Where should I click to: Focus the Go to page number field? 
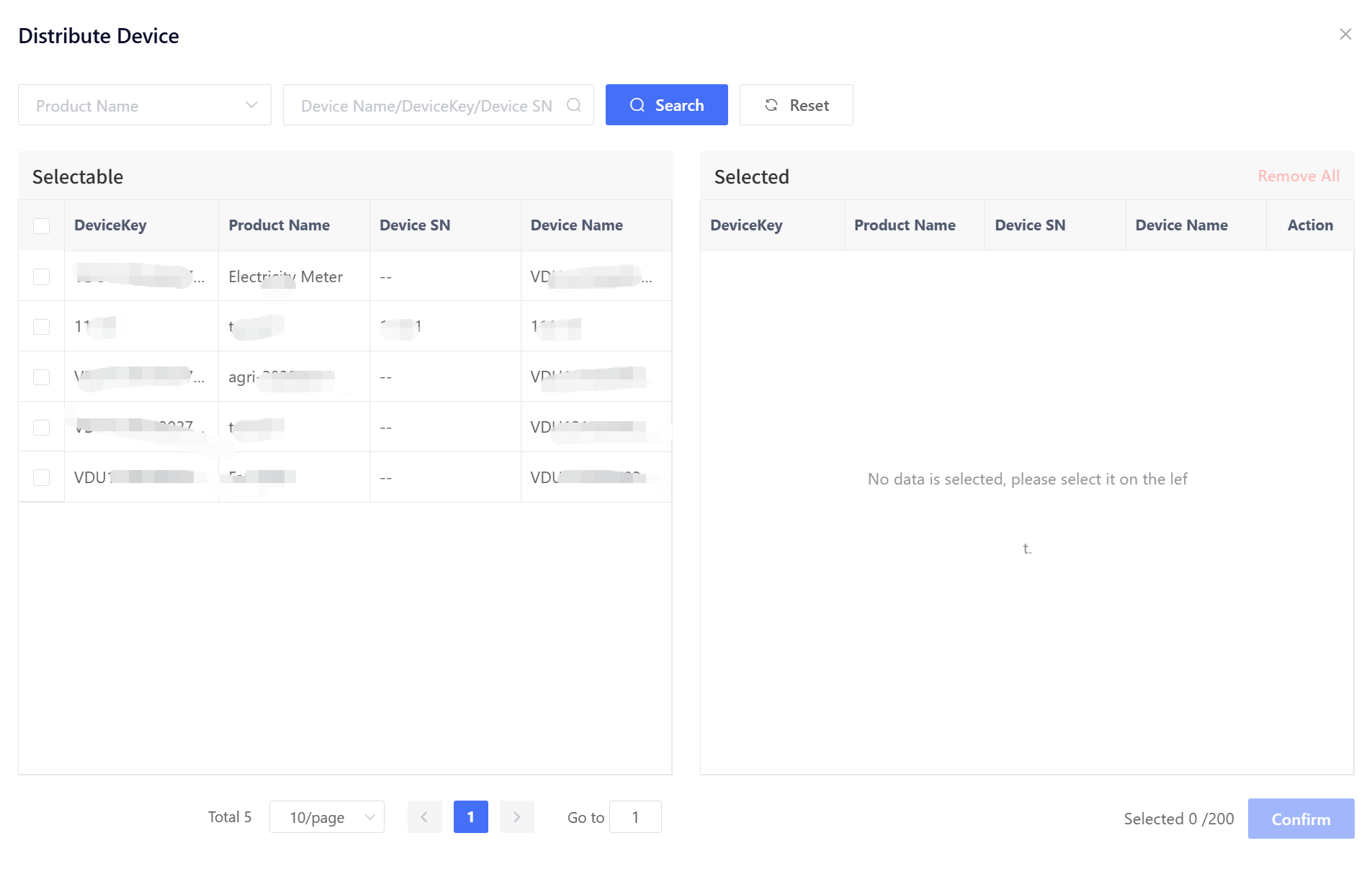click(x=635, y=816)
